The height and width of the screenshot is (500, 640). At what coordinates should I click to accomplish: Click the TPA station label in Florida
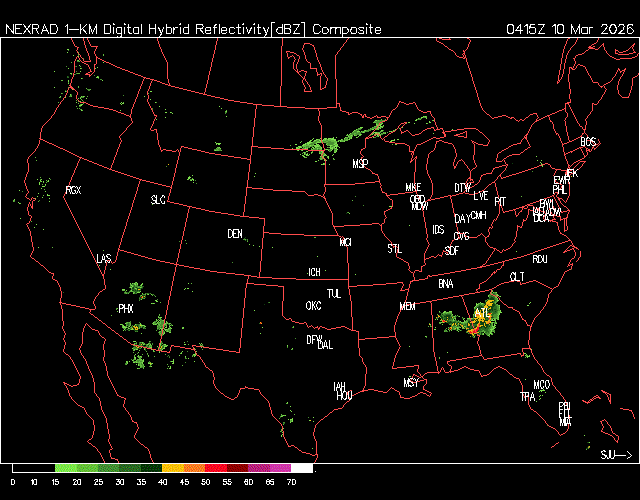tap(527, 397)
